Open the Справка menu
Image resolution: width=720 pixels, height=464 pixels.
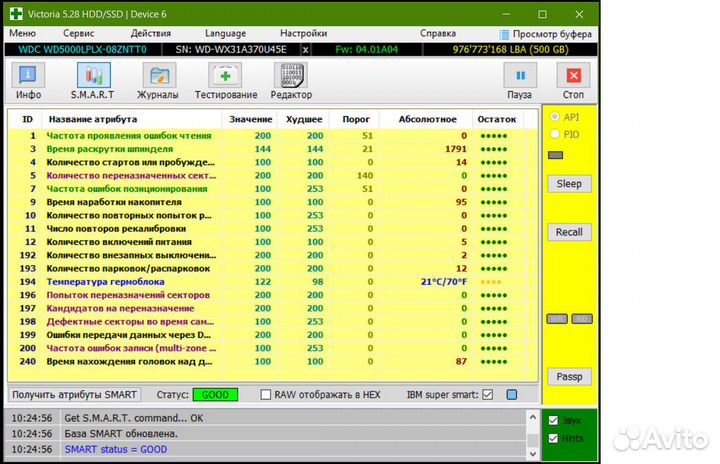[438, 34]
